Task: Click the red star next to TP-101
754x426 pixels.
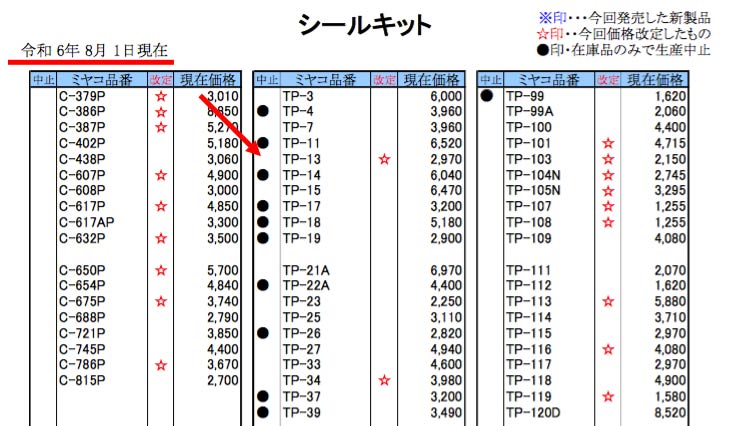Action: tap(607, 144)
